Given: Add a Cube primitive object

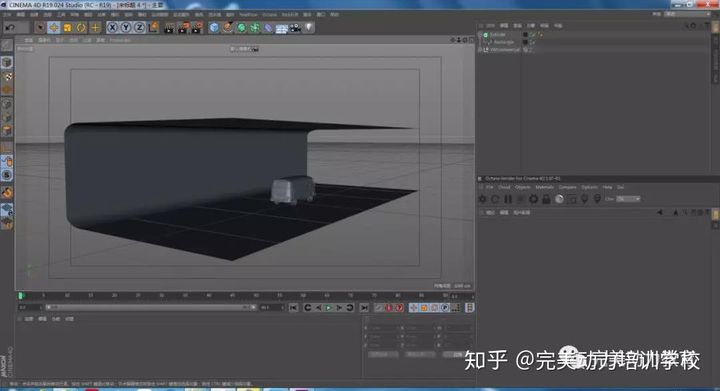Looking at the screenshot, I should pyautogui.click(x=214, y=28).
